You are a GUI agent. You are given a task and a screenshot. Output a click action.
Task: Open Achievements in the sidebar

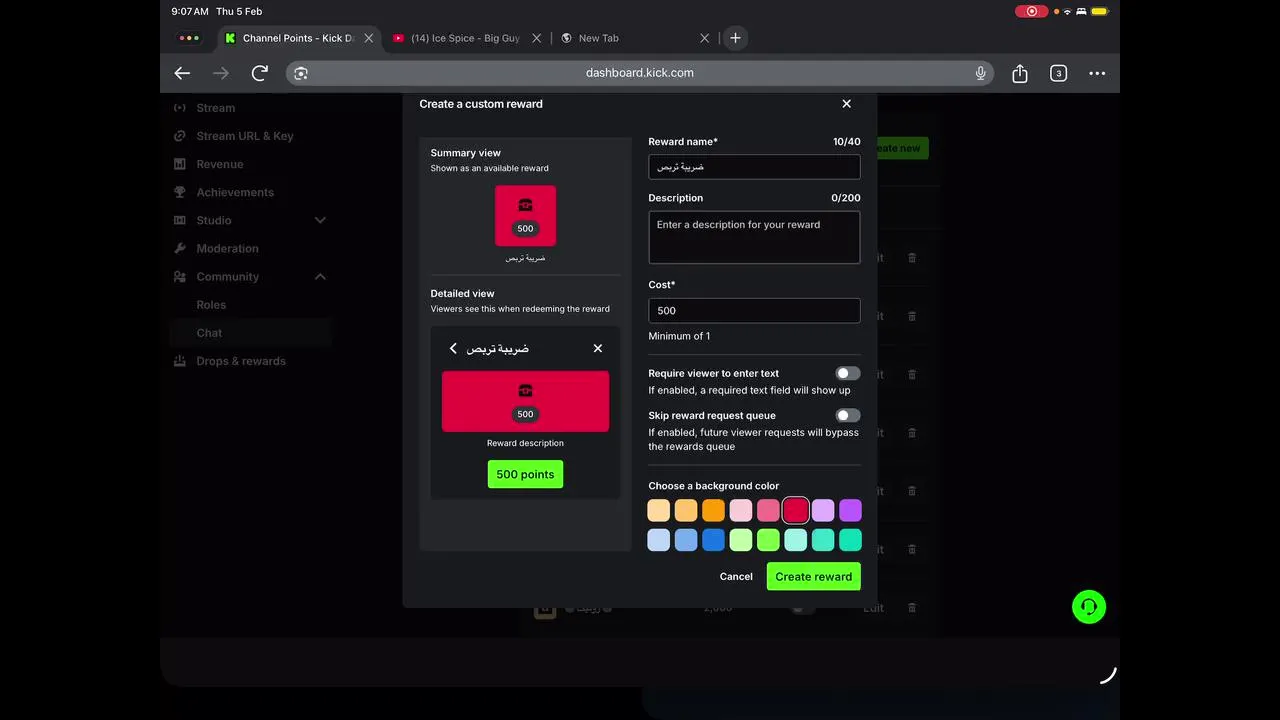pyautogui.click(x=235, y=192)
